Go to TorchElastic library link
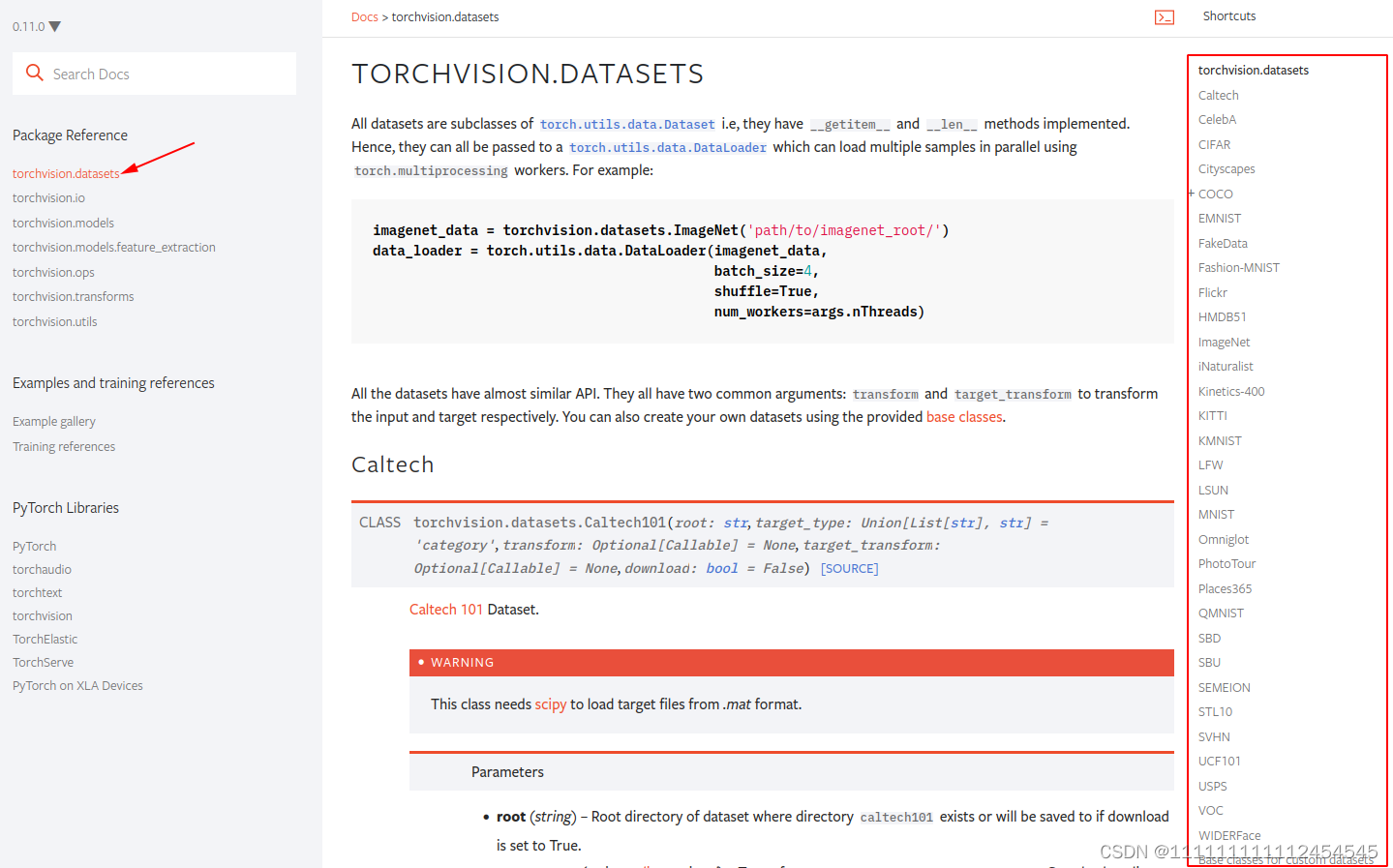The height and width of the screenshot is (868, 1393). click(x=45, y=640)
